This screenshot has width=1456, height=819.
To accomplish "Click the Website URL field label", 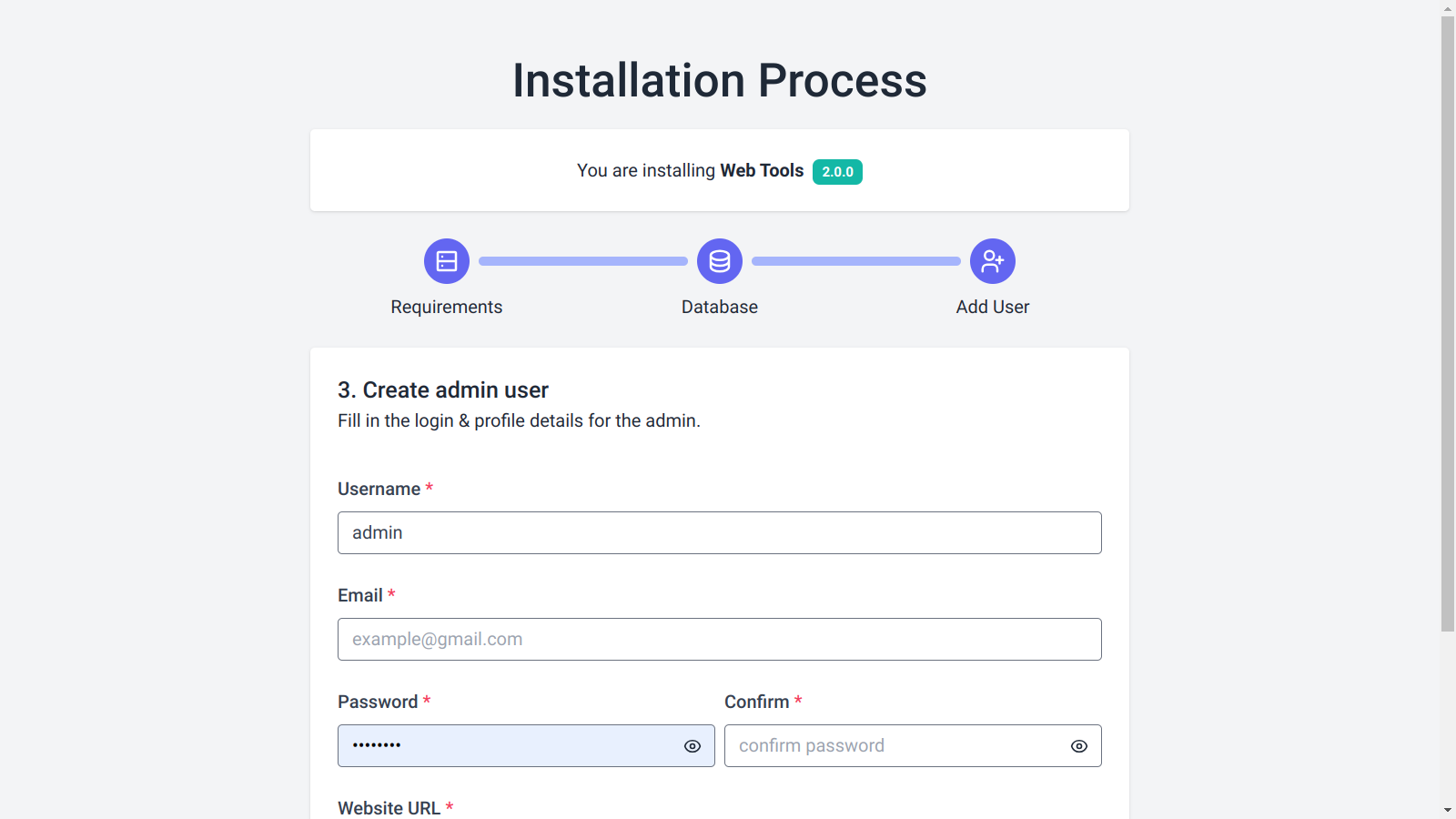I will (x=389, y=808).
